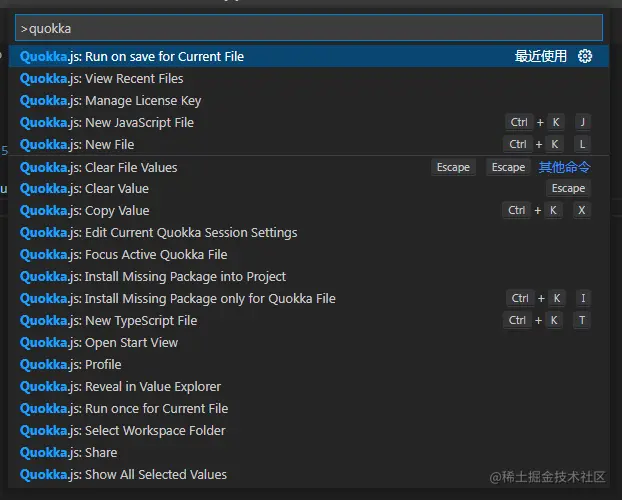Open Edit Current Quokka Session Settings

[309, 233]
